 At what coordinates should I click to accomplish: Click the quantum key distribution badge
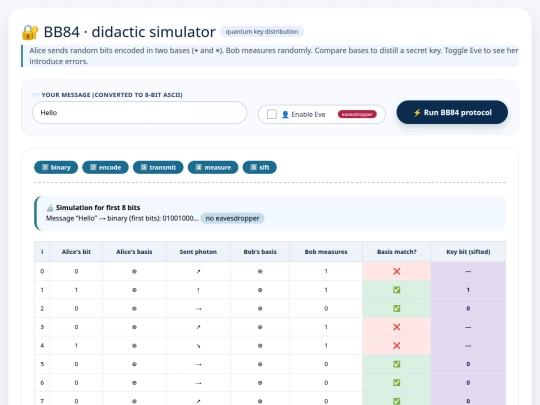pos(262,32)
